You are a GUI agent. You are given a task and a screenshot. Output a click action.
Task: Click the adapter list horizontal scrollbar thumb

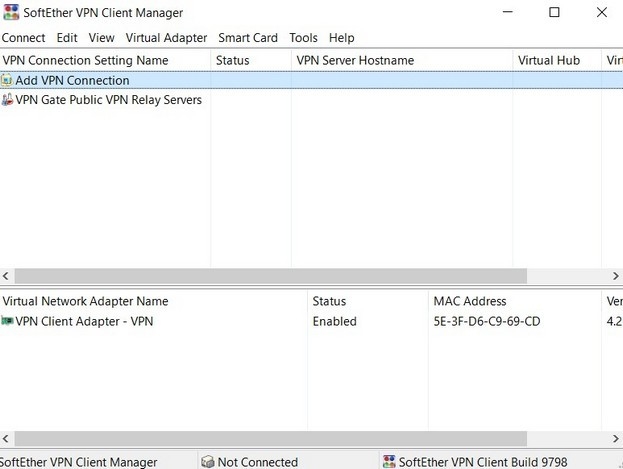tap(271, 439)
